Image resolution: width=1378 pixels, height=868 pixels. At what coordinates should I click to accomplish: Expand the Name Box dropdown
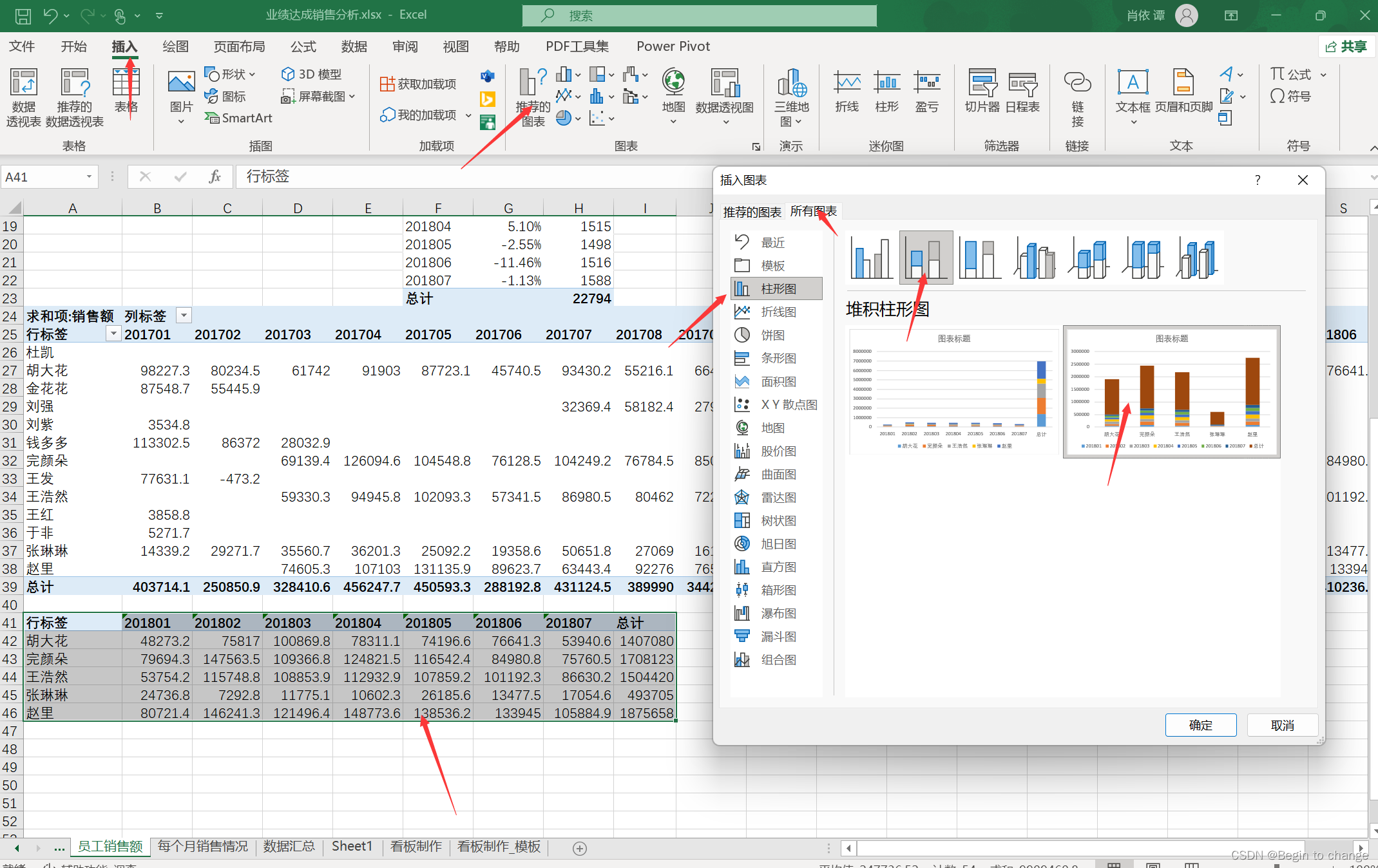(89, 177)
